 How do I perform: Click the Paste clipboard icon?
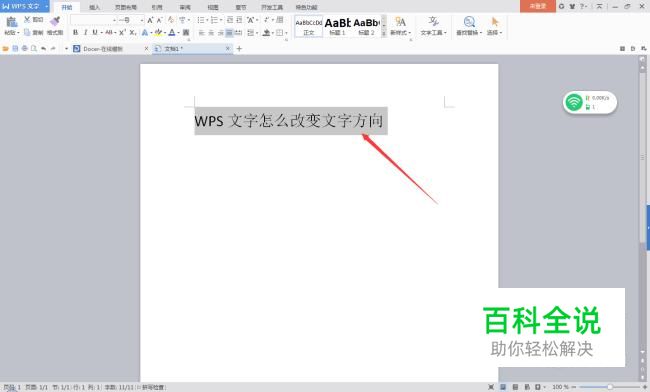click(11, 22)
